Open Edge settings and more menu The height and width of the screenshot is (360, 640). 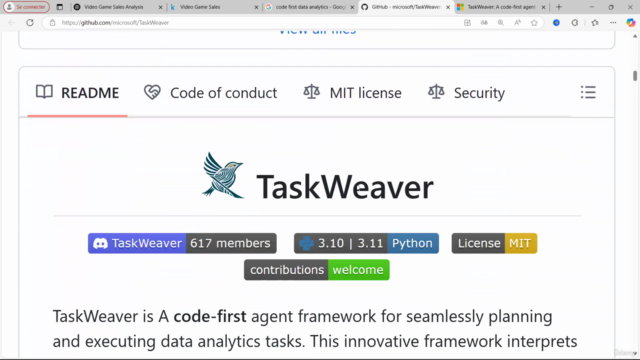[613, 23]
